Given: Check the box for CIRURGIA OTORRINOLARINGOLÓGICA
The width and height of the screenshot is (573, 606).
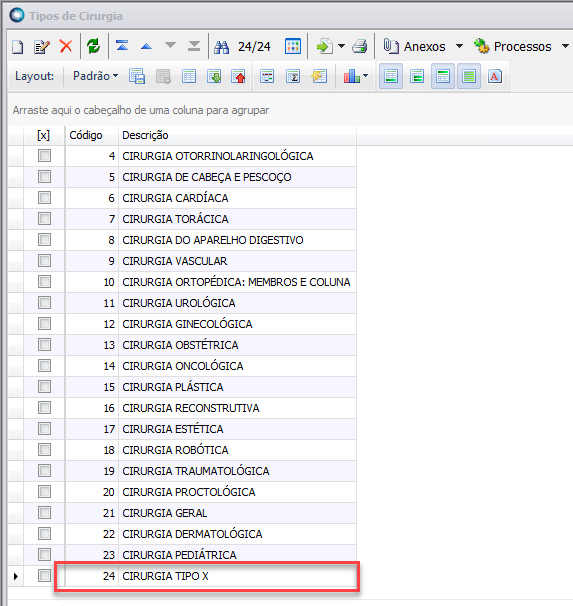Looking at the screenshot, I should coord(44,156).
